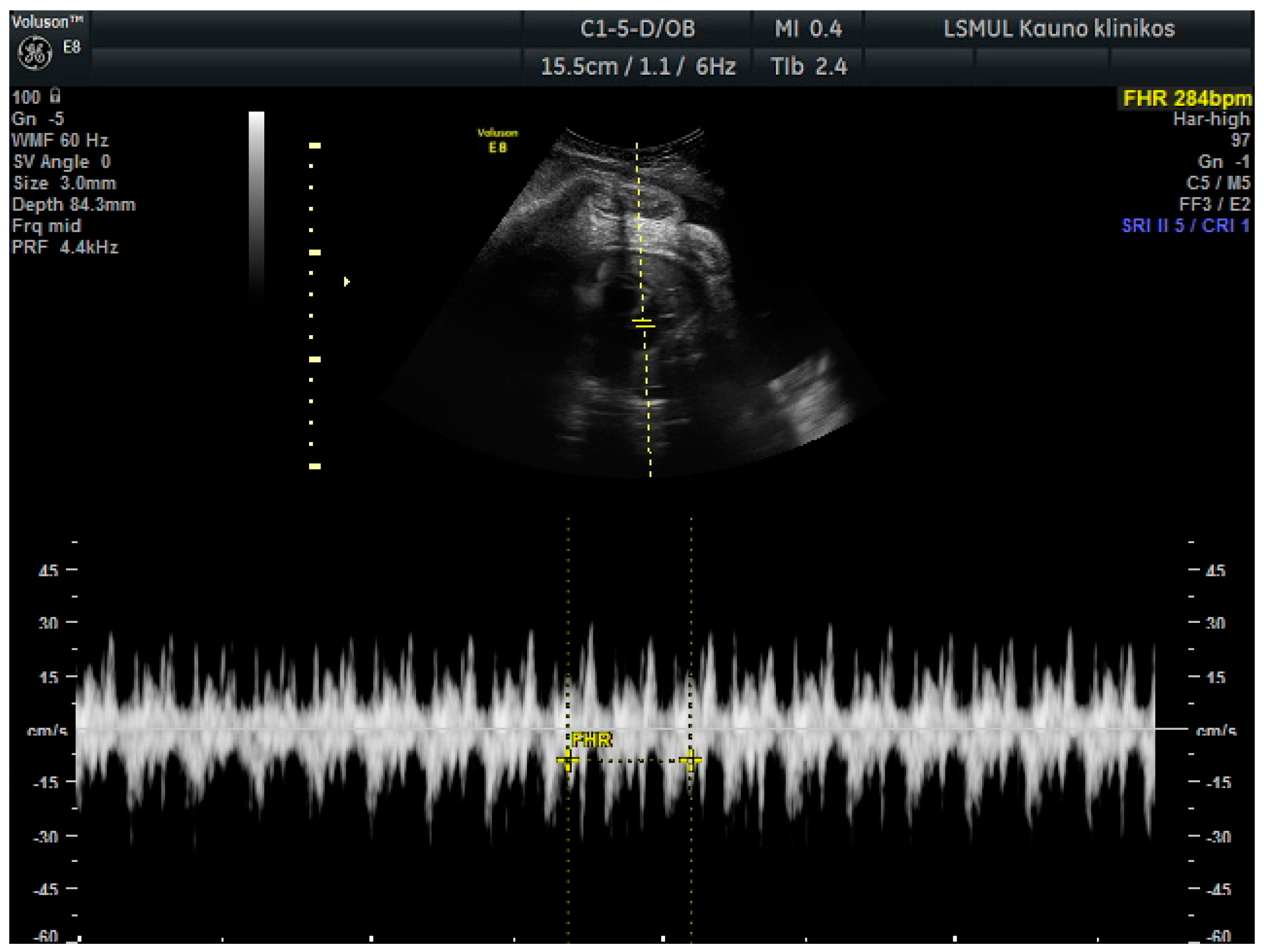Viewport: 1264px width, 952px height.
Task: Click the SRI II 5 / CRI 1 setting
Action: (x=1185, y=225)
